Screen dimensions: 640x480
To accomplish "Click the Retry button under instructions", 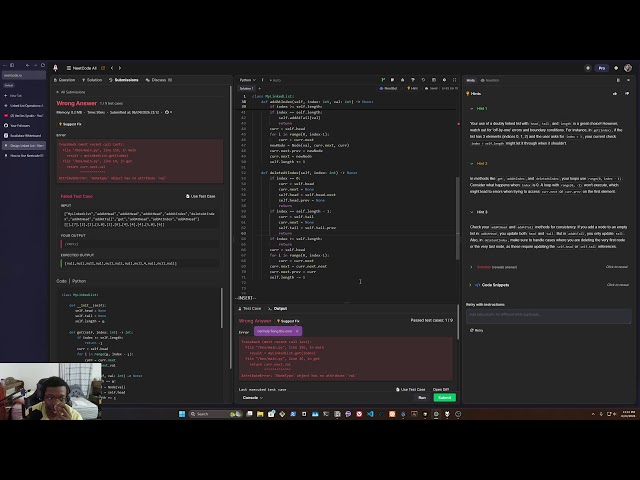I will tap(476, 330).
